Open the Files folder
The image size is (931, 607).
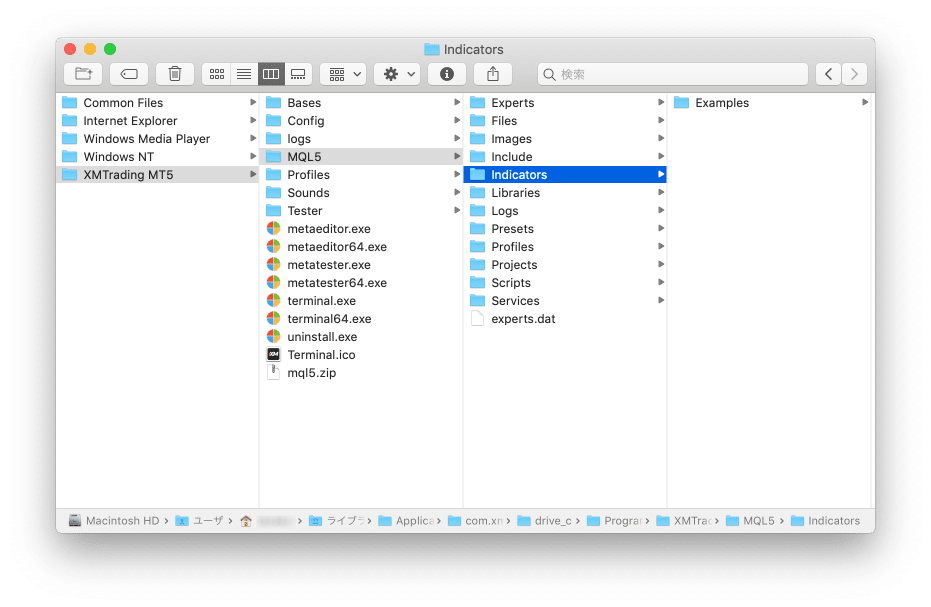(x=565, y=121)
